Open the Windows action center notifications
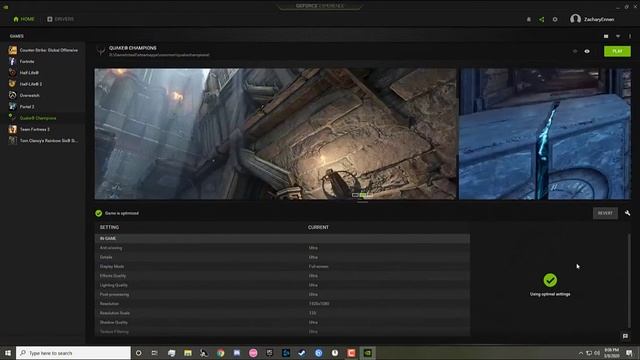The height and width of the screenshot is (360, 640). tap(629, 353)
